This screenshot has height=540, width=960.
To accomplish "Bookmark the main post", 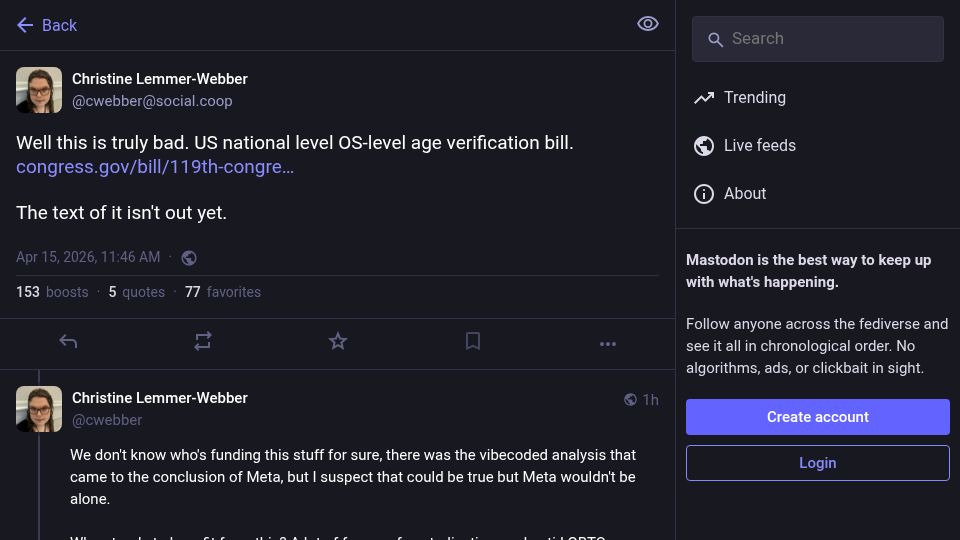I will (473, 342).
